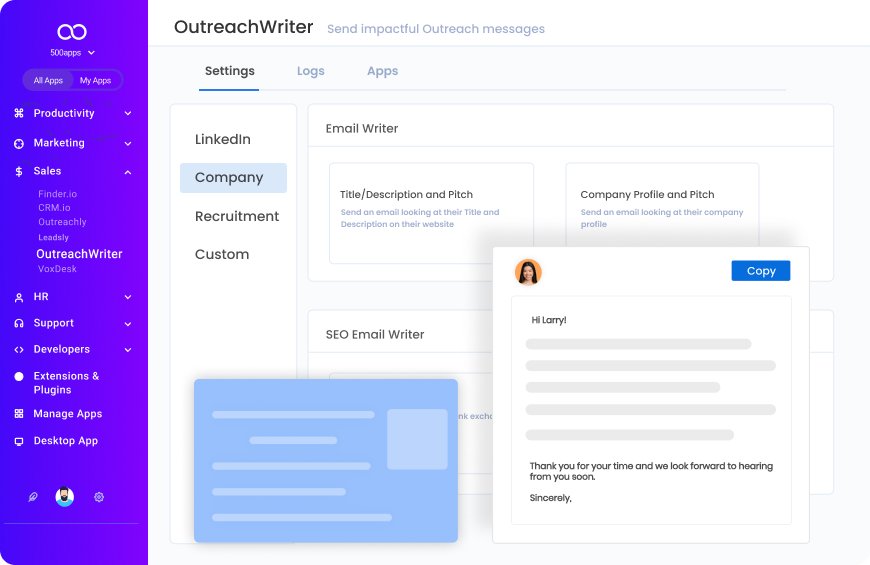Switch to the My Apps toggle
The image size is (870, 565).
click(x=96, y=81)
